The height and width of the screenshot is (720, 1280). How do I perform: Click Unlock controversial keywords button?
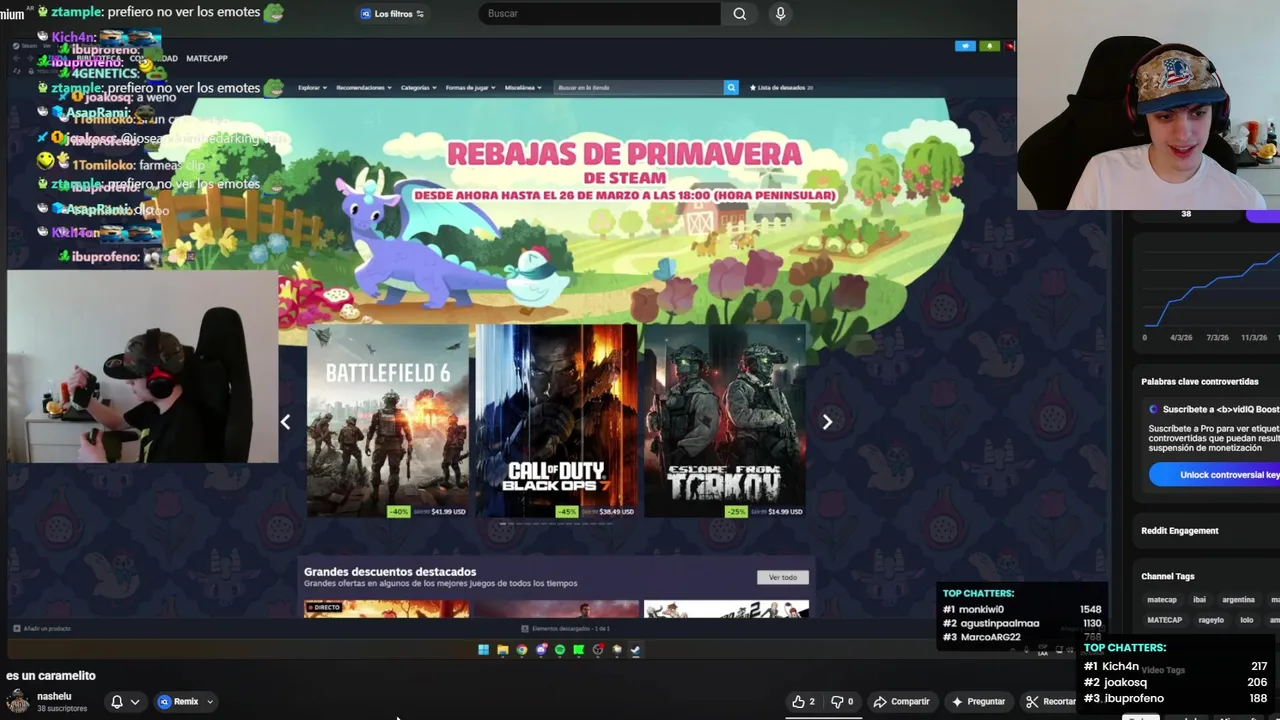[x=1214, y=474]
